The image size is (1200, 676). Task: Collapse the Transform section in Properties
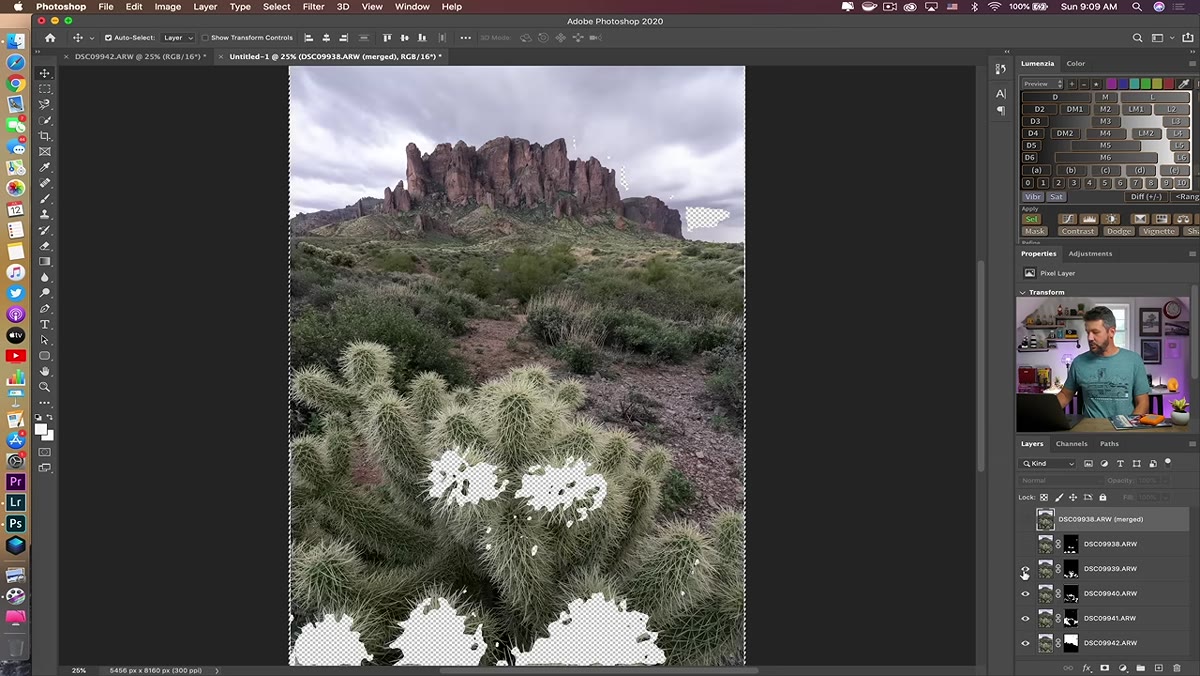pos(1023,292)
